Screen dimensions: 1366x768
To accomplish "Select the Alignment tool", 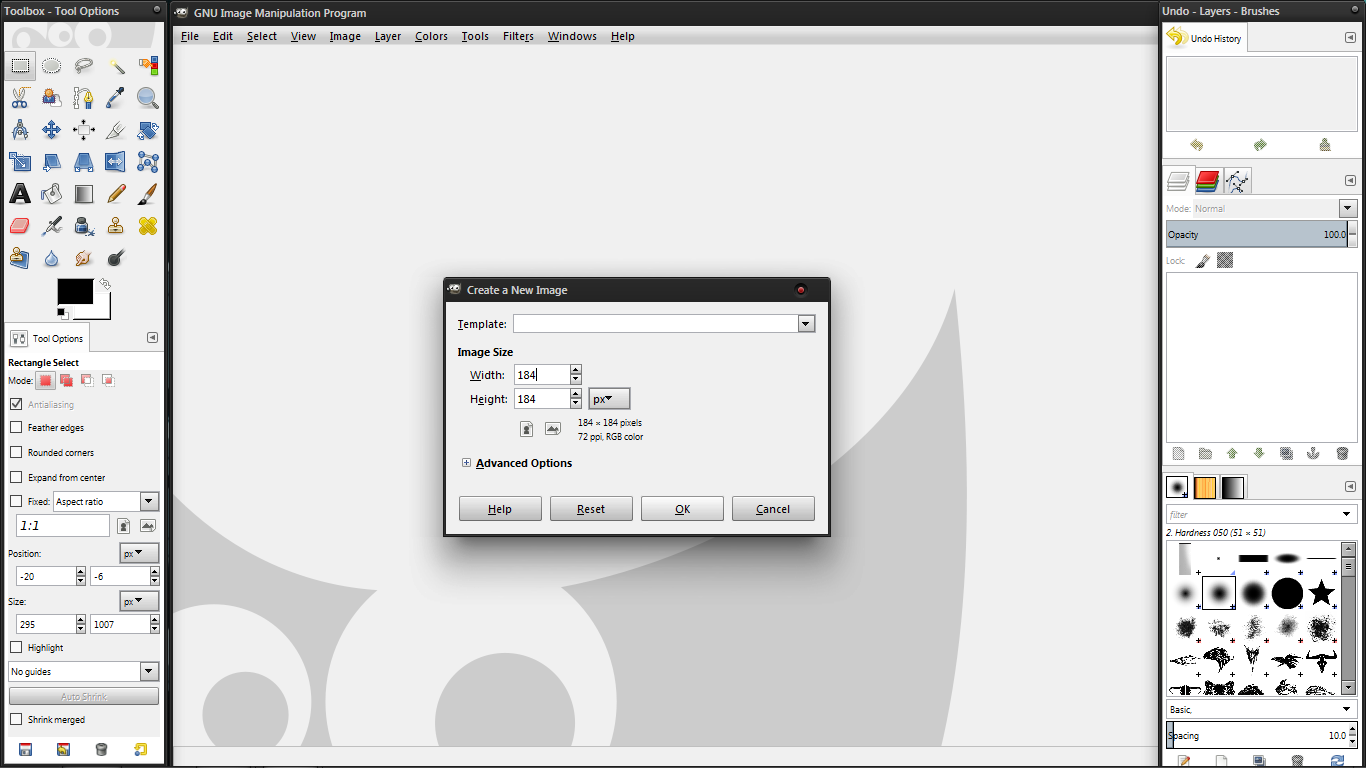I will point(84,130).
